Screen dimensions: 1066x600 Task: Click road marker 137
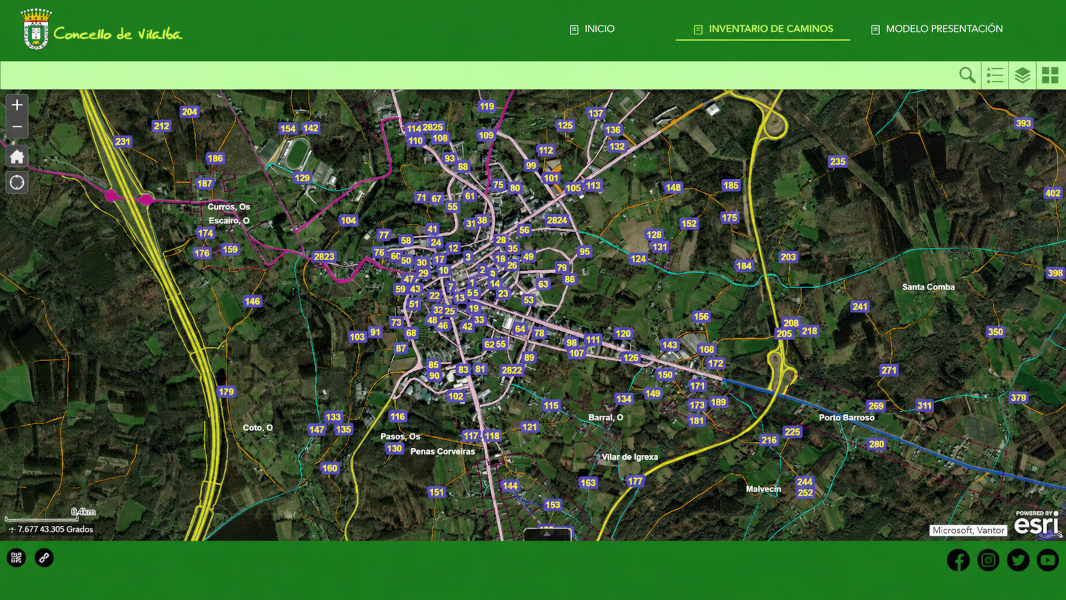pos(596,113)
